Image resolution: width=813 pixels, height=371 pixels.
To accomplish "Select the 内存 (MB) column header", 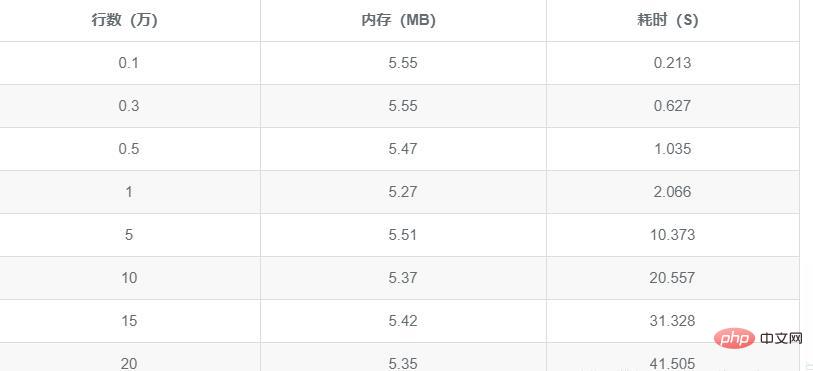I will 403,20.
